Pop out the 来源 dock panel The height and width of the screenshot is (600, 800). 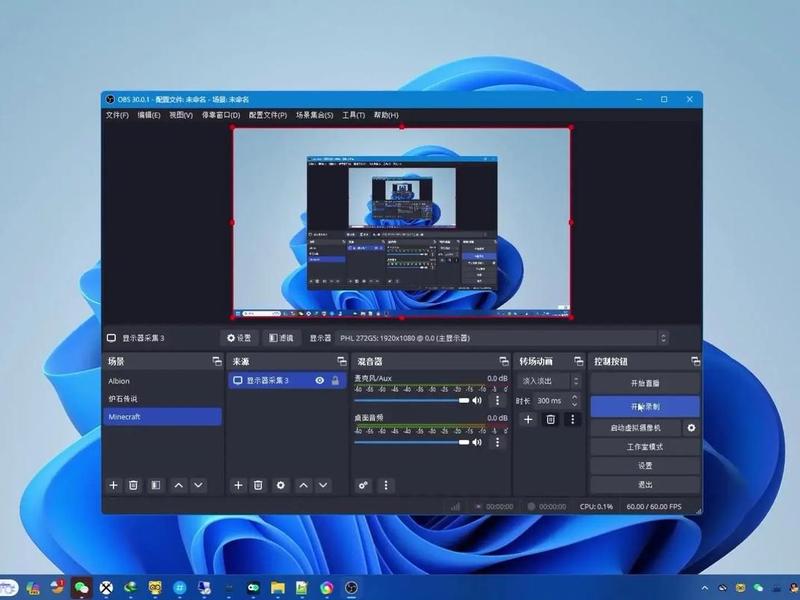[342, 361]
